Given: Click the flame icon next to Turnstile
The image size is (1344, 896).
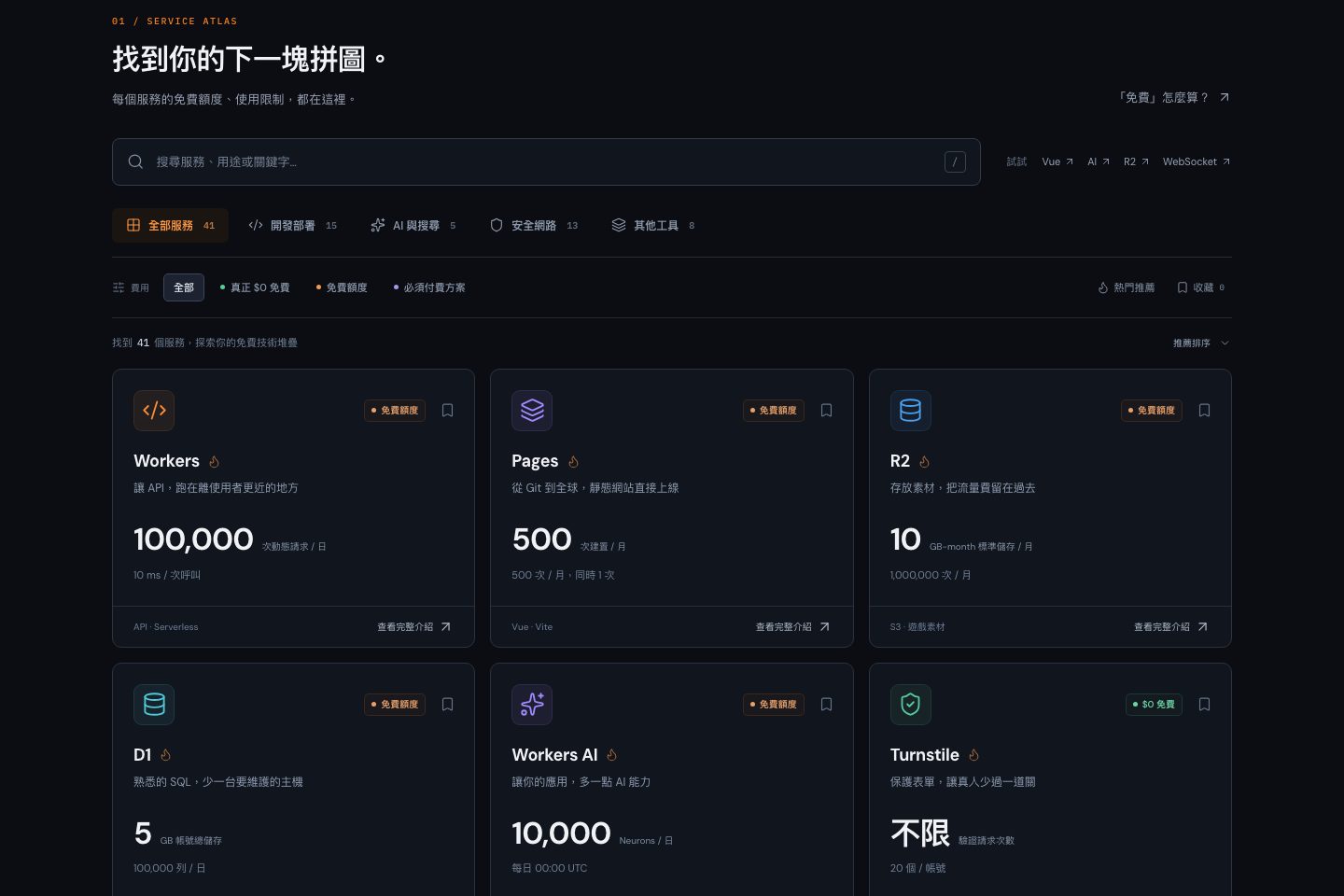Looking at the screenshot, I should [973, 754].
